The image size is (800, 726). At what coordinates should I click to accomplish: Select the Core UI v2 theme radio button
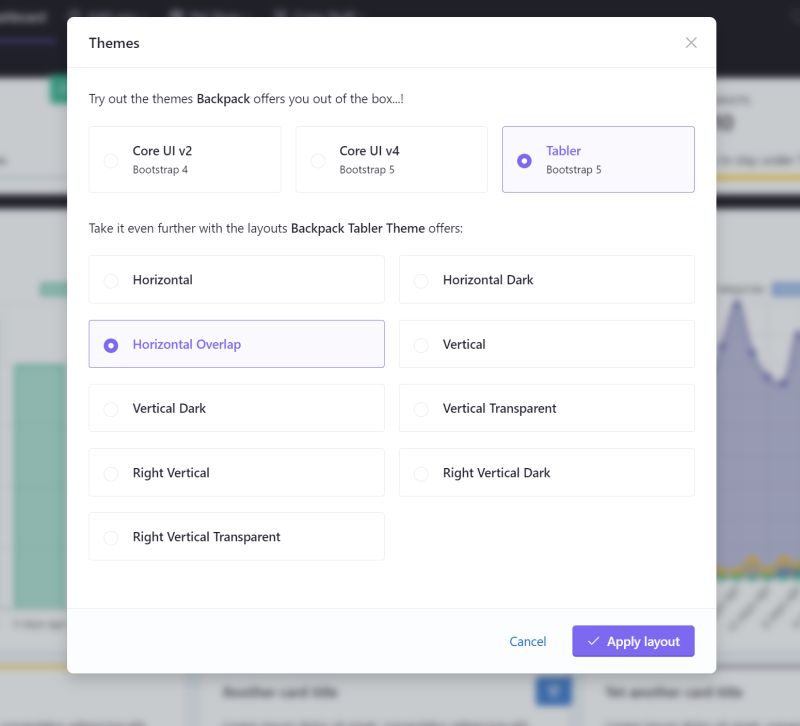110,160
